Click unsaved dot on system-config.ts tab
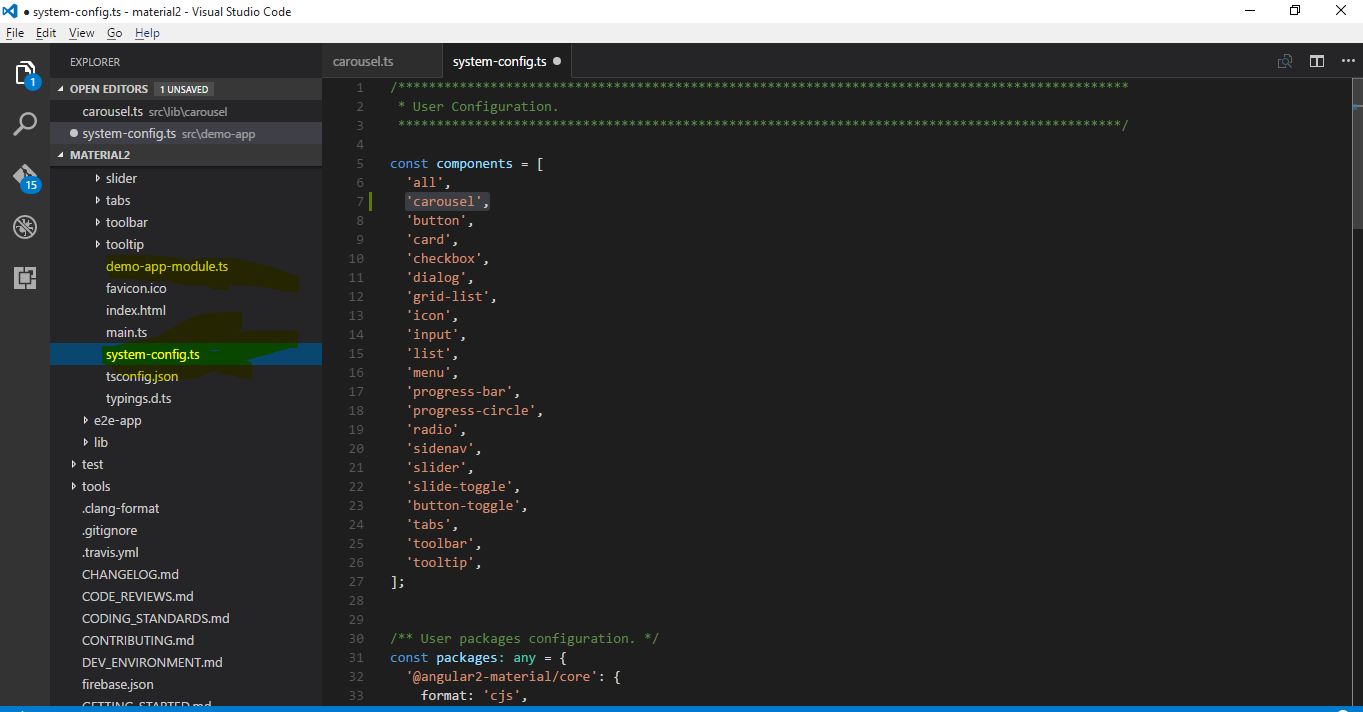Image resolution: width=1363 pixels, height=712 pixels. point(557,61)
